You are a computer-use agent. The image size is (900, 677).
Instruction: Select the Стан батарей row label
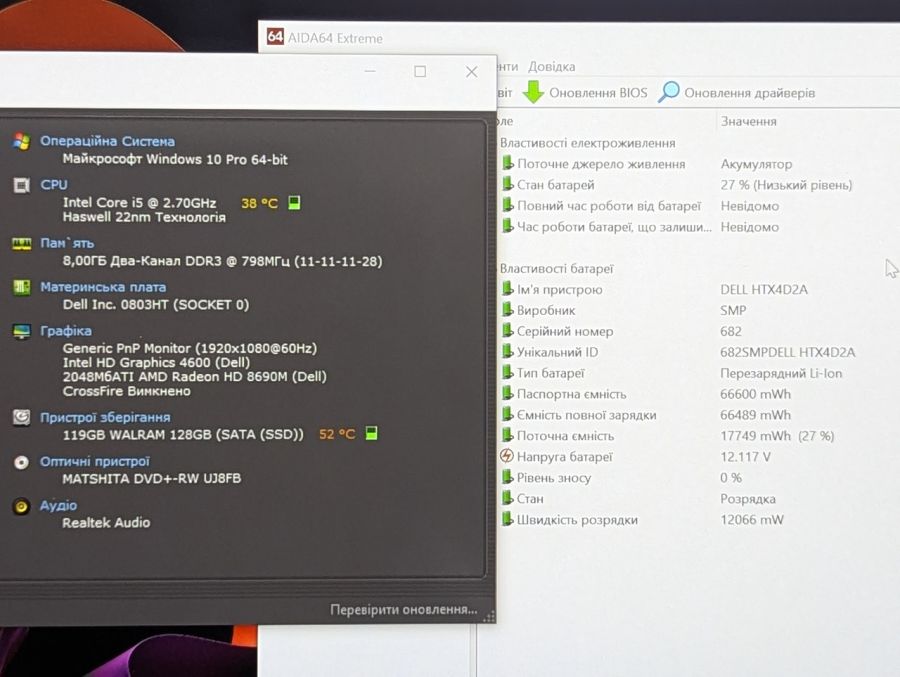(x=556, y=185)
